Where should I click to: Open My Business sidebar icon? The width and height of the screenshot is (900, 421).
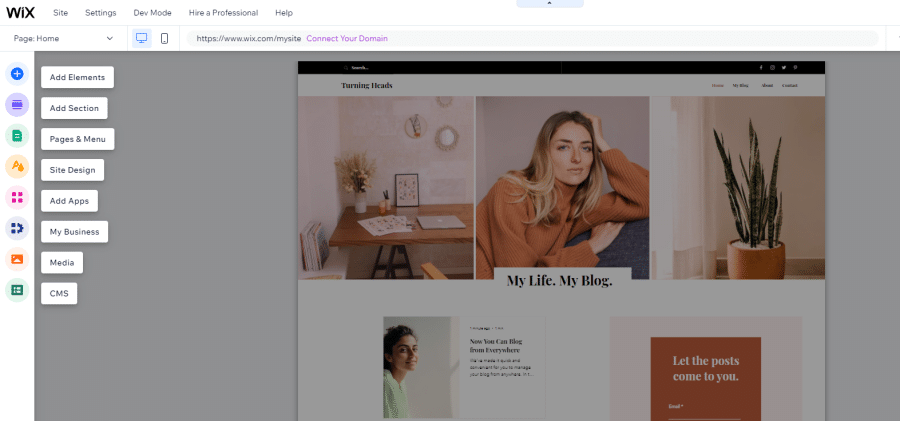pyautogui.click(x=17, y=229)
